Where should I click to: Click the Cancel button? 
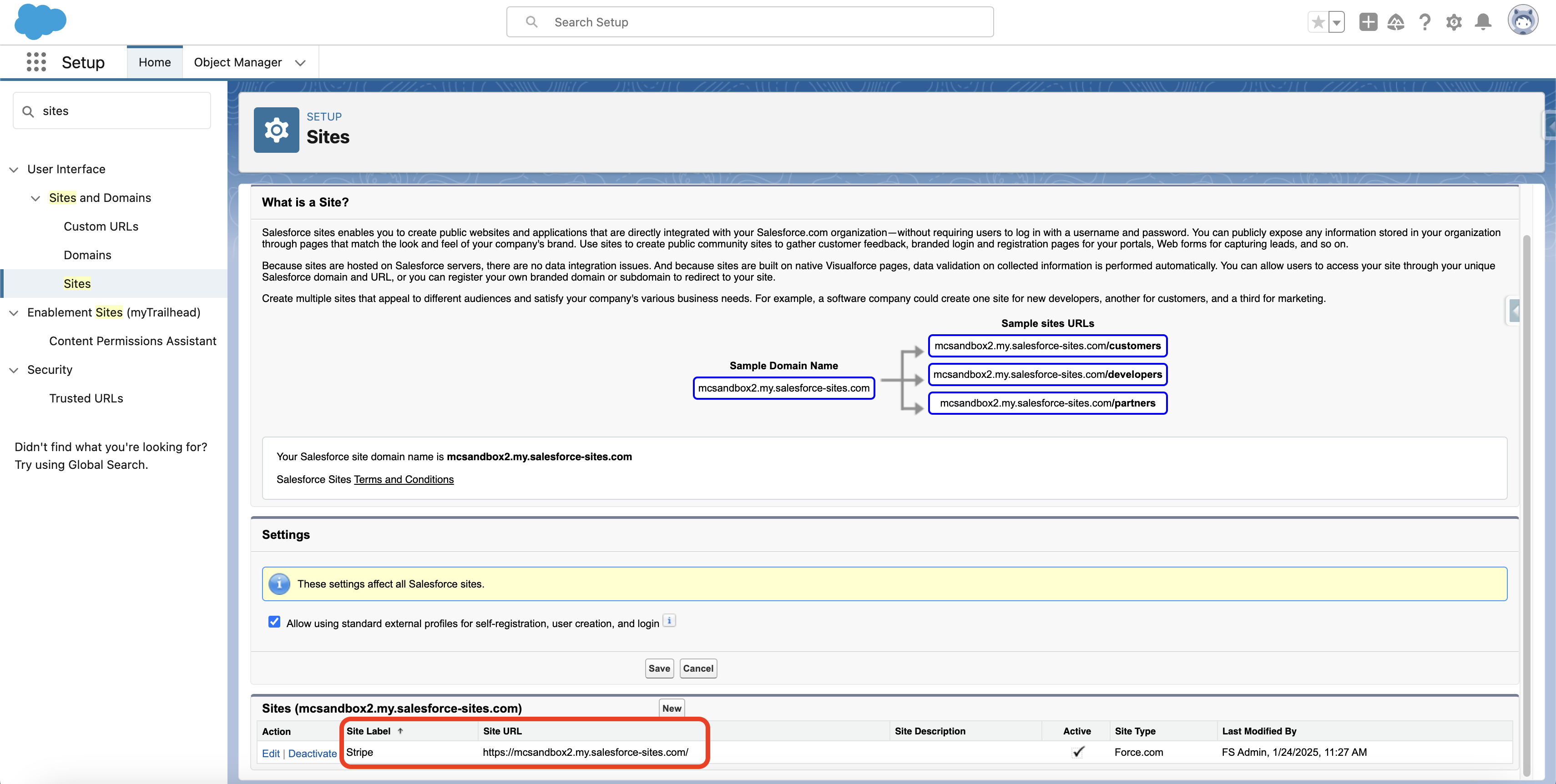698,668
